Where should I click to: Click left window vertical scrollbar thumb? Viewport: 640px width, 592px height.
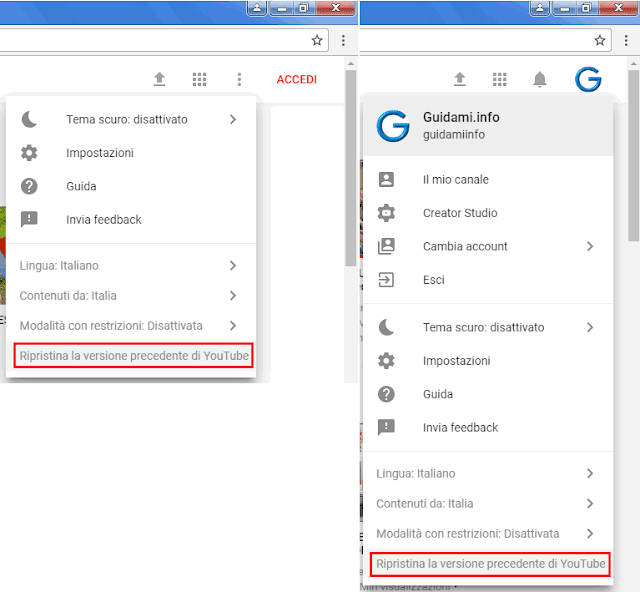[351, 168]
